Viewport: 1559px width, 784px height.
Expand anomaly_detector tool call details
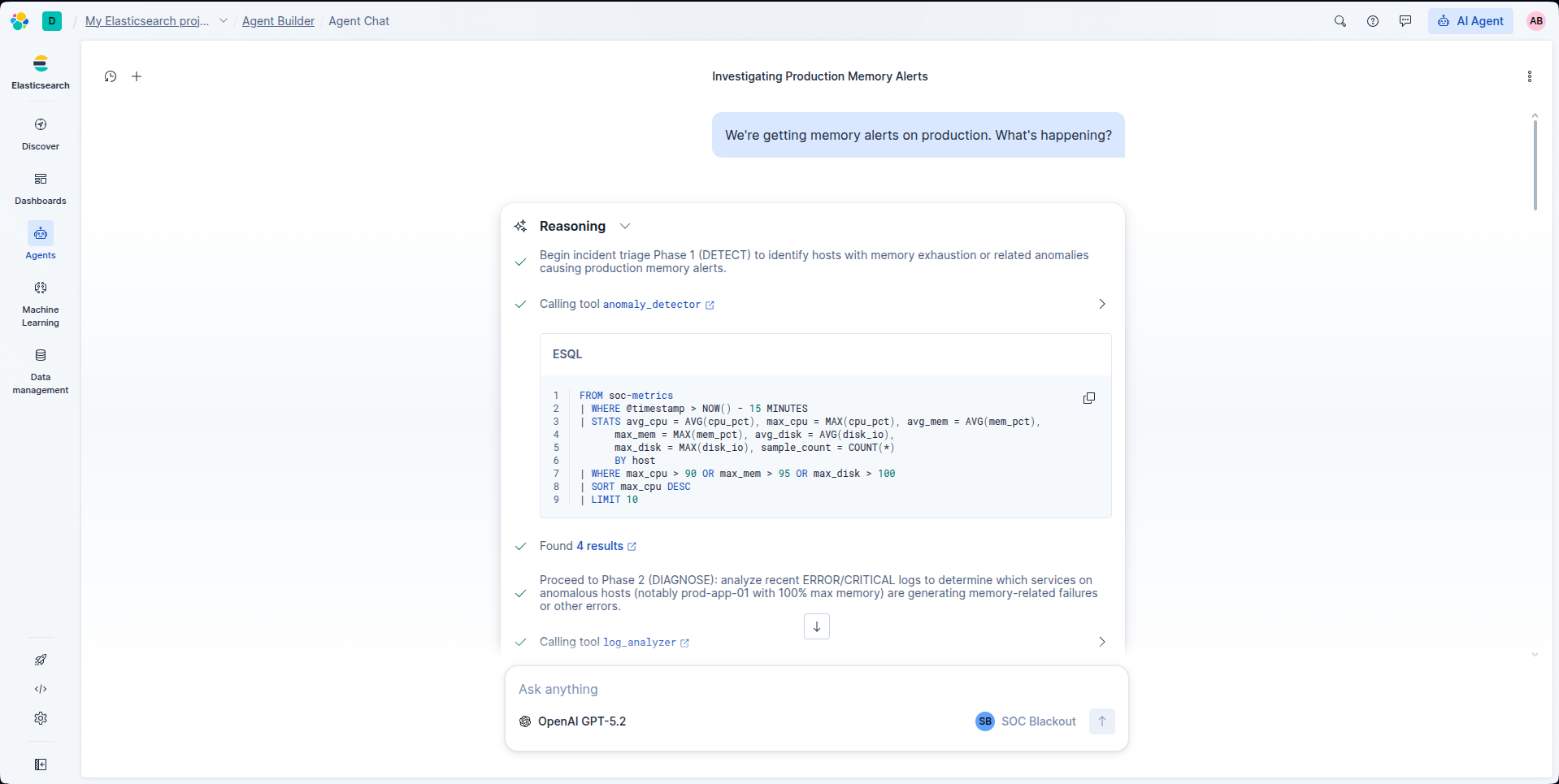pos(1102,304)
